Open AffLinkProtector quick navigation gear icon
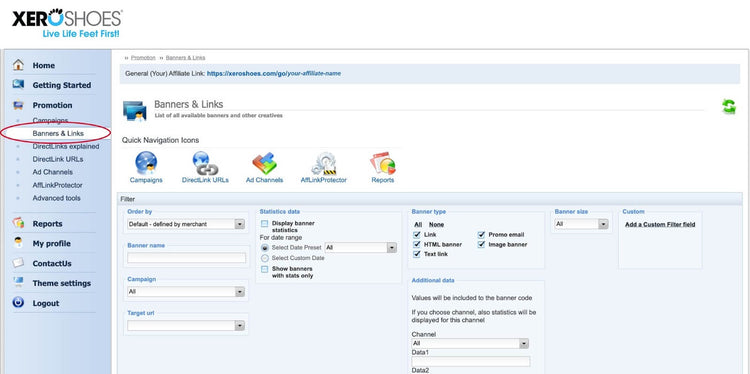The height and width of the screenshot is (374, 750). tap(323, 163)
